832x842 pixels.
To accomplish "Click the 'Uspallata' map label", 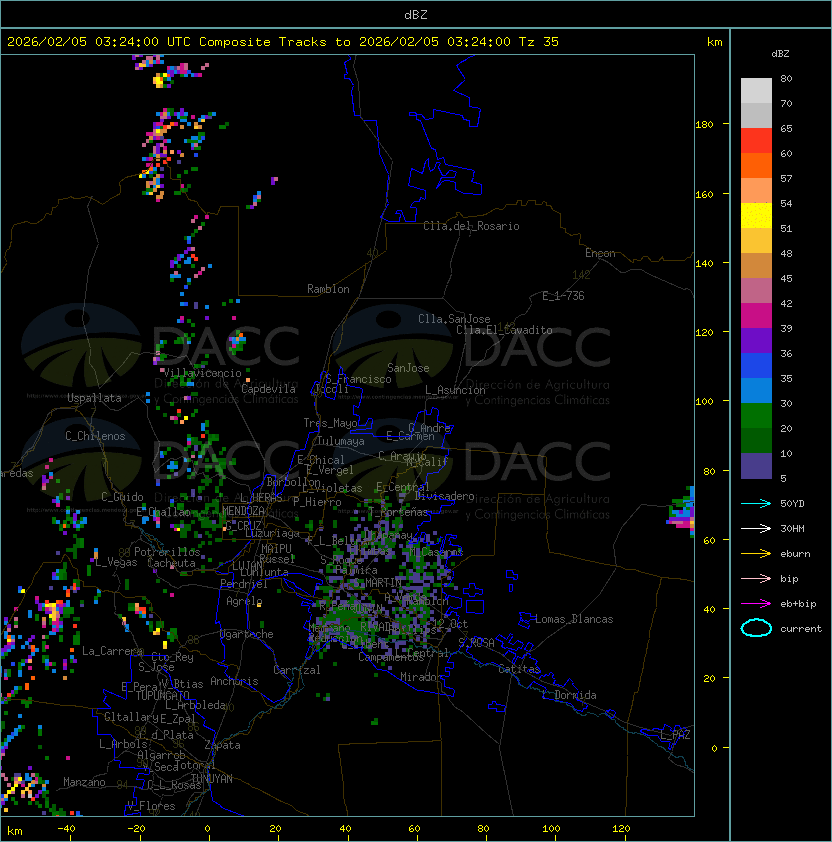I will point(94,398).
